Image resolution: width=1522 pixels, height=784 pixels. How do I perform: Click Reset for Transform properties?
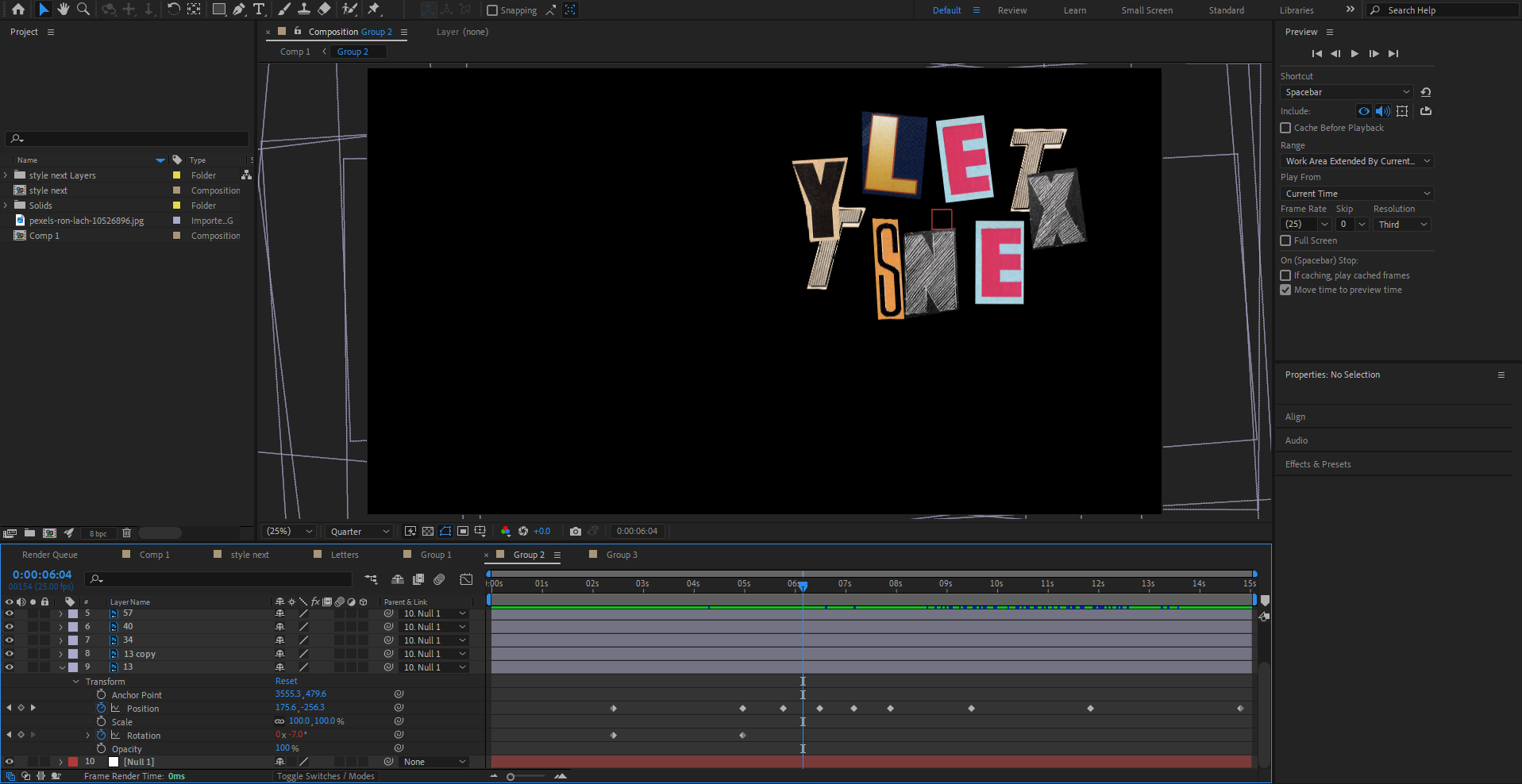(x=287, y=681)
